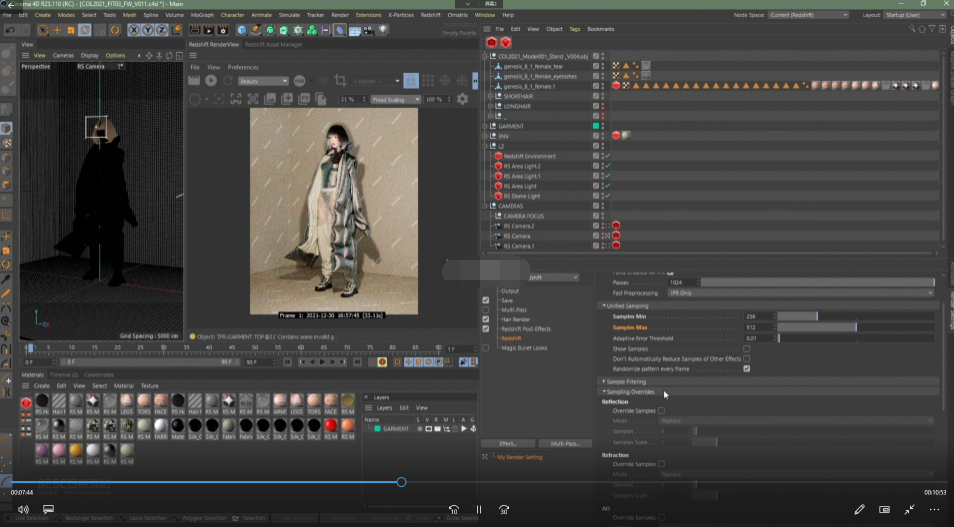The image size is (954, 527).
Task: Click the Multi-Pass... button
Action: 565,443
